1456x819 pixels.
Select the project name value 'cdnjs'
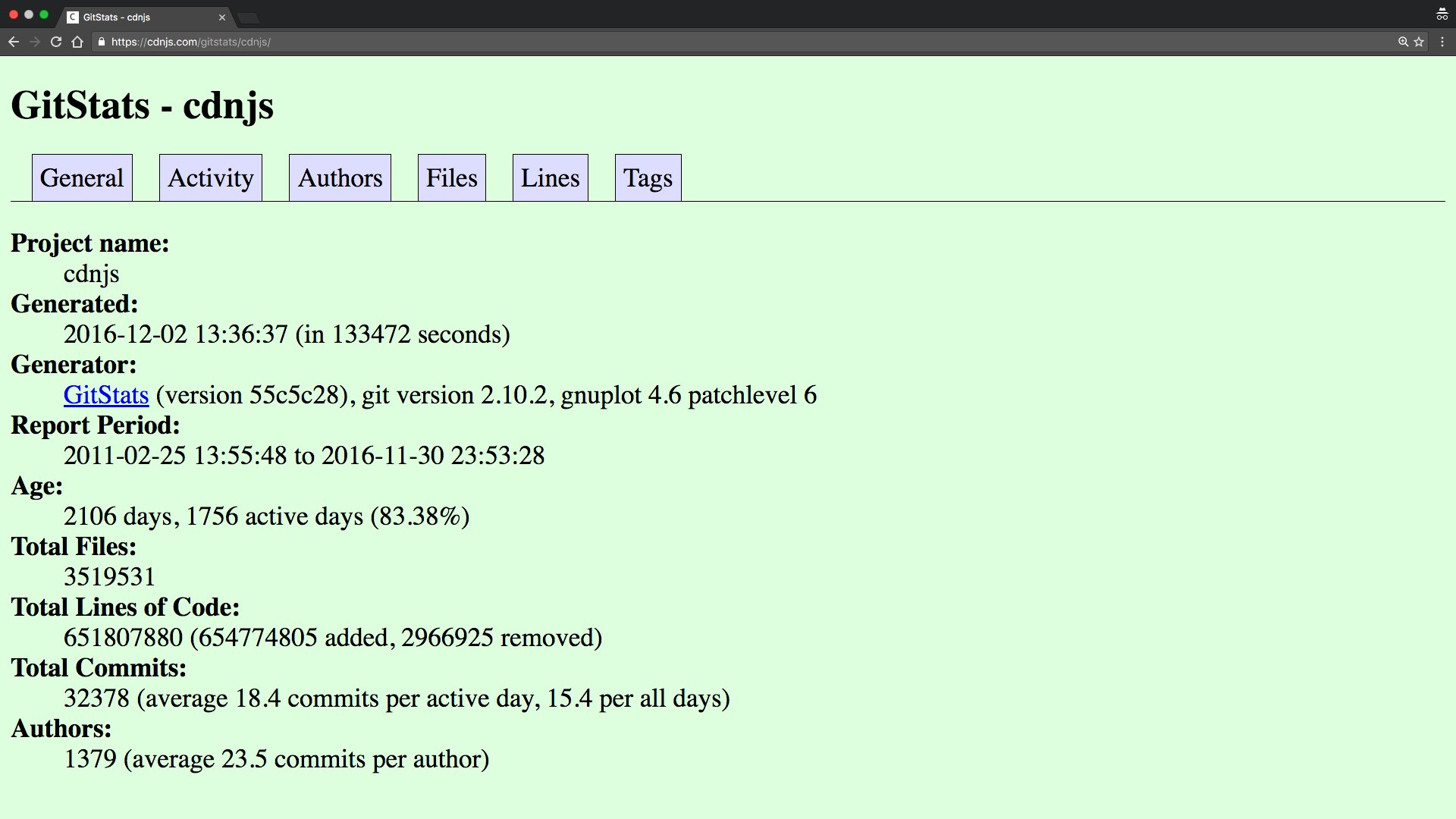92,274
